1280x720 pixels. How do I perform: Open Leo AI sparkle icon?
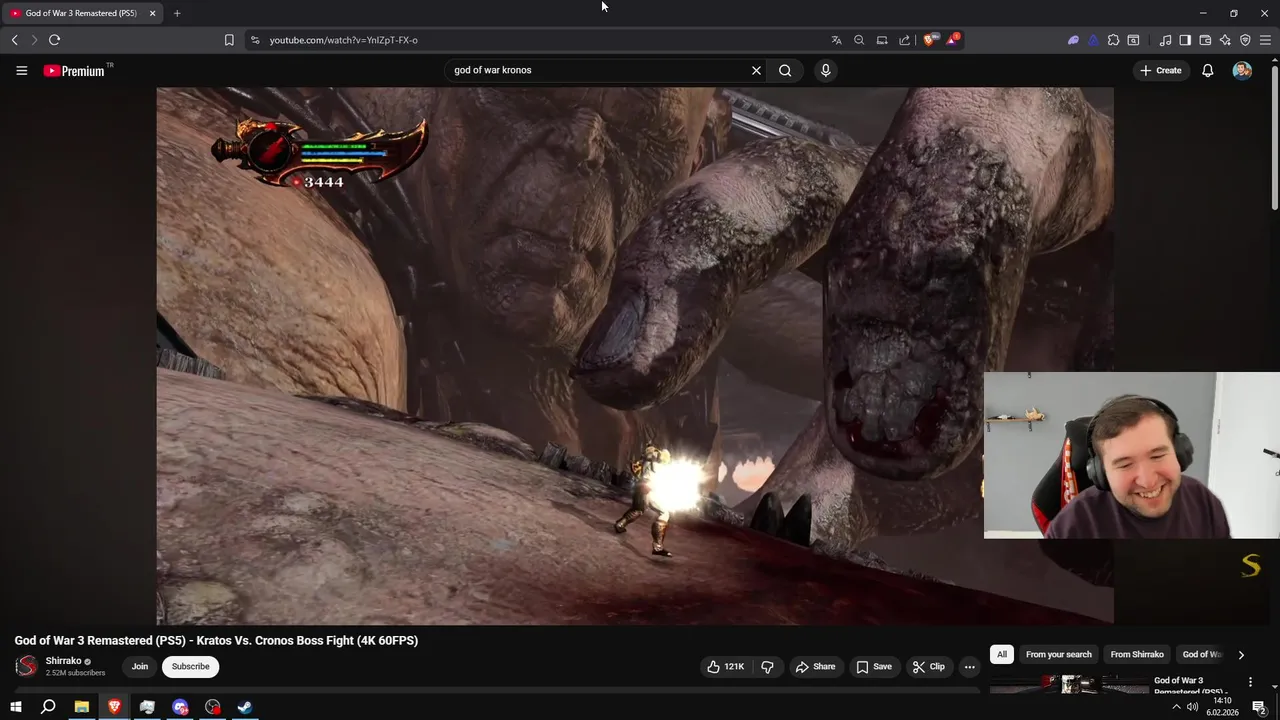[x=1225, y=40]
